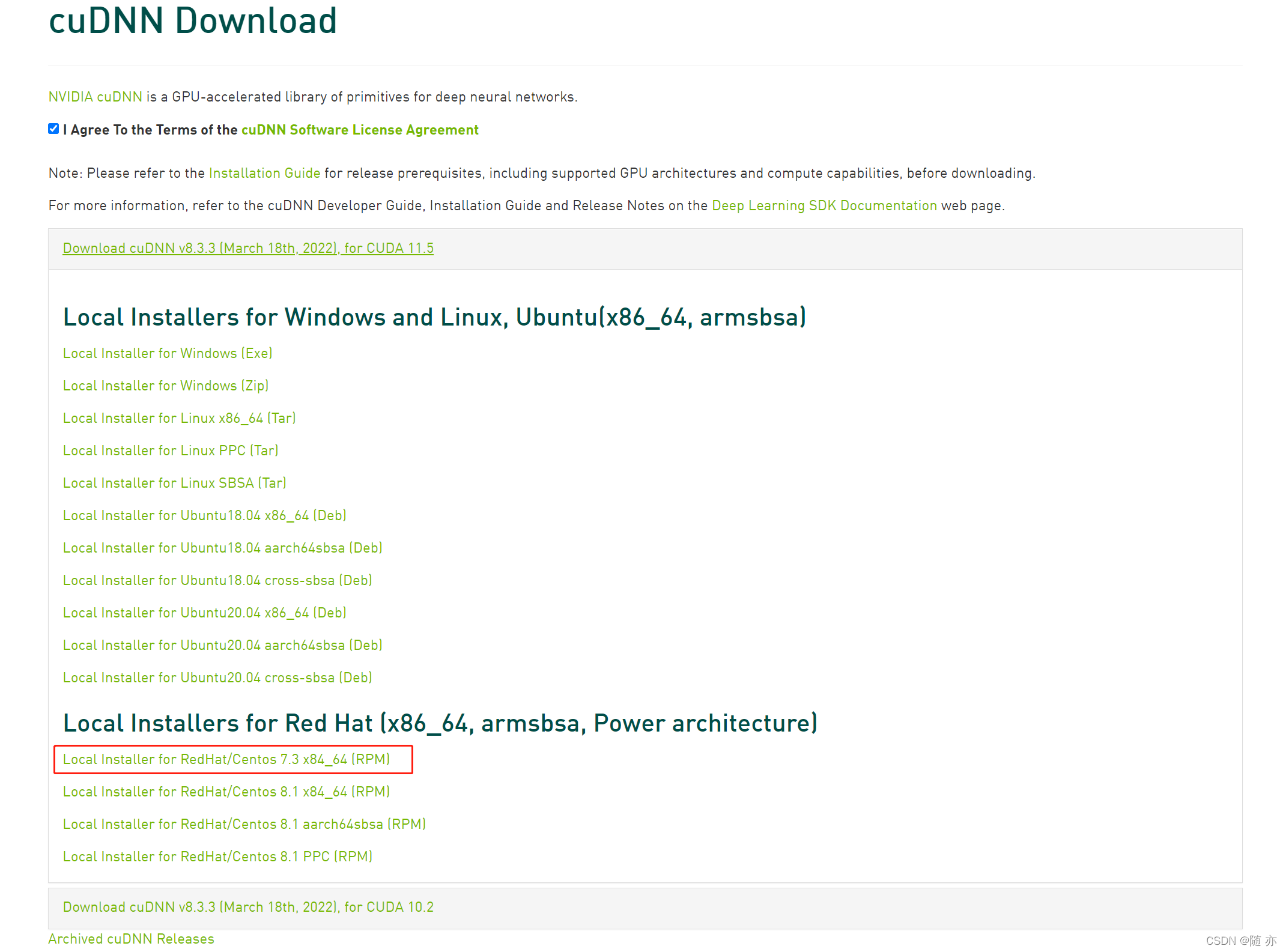Click the NVIDIA cuDNN link
The image size is (1286, 952).
(x=95, y=97)
